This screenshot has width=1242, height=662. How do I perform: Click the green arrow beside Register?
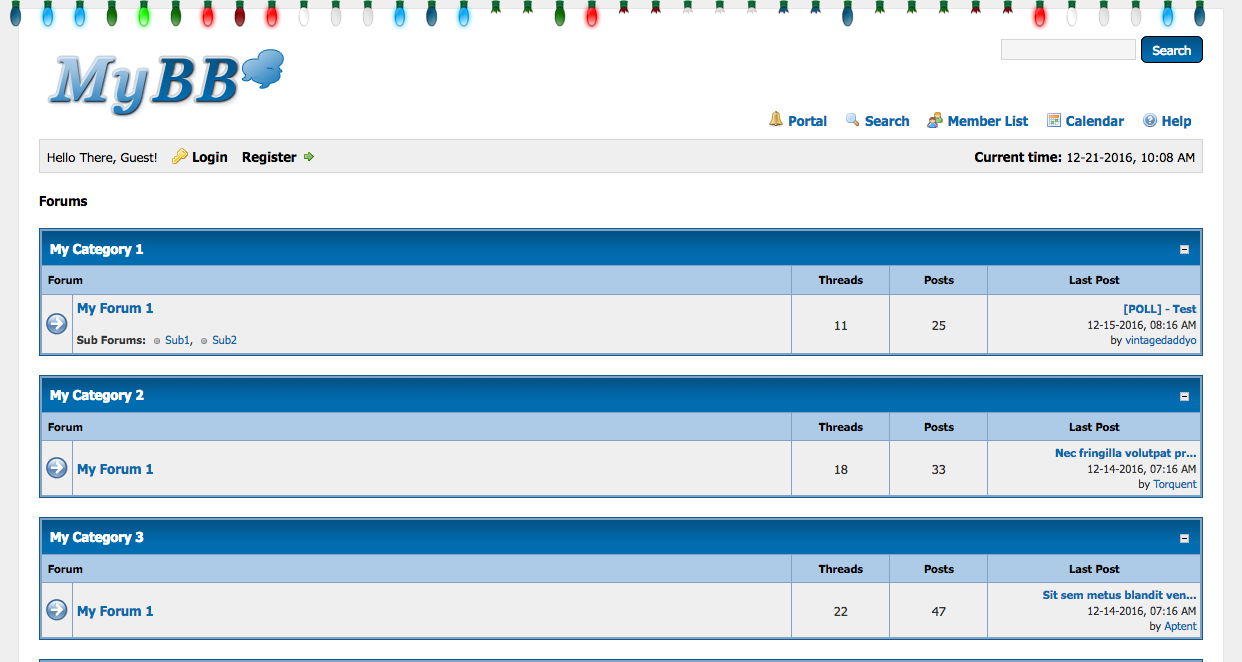309,157
